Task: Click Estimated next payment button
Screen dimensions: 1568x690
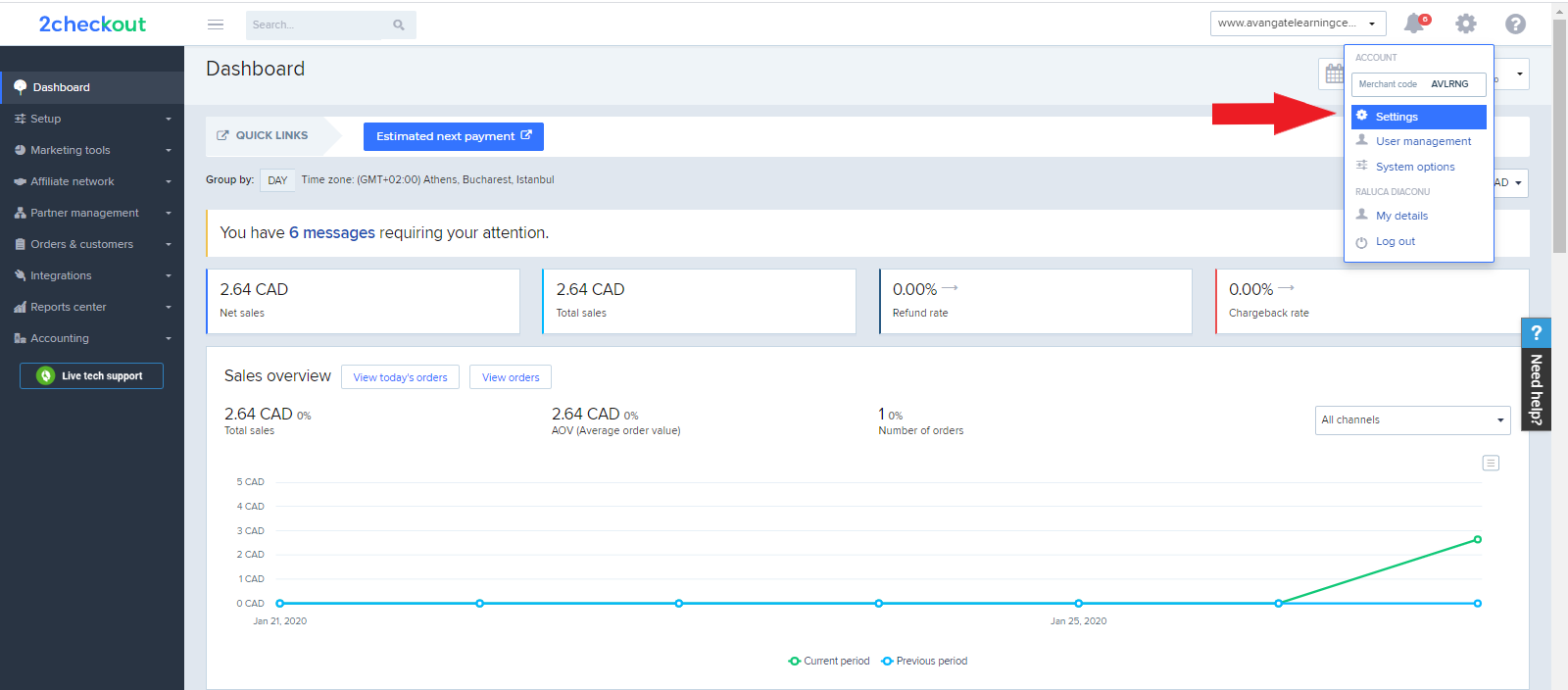Action: point(453,136)
